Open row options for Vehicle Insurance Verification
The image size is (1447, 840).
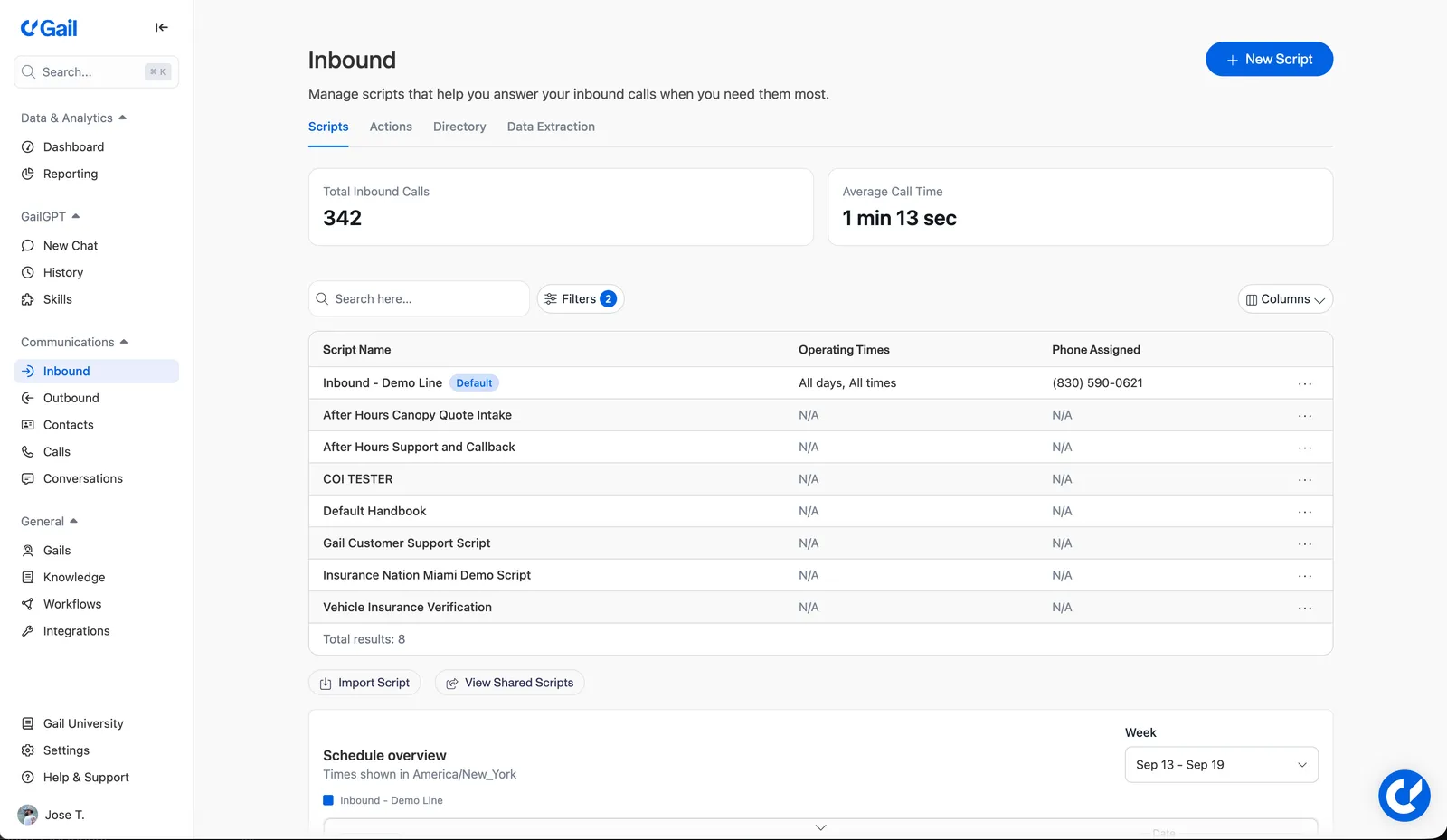coord(1304,609)
